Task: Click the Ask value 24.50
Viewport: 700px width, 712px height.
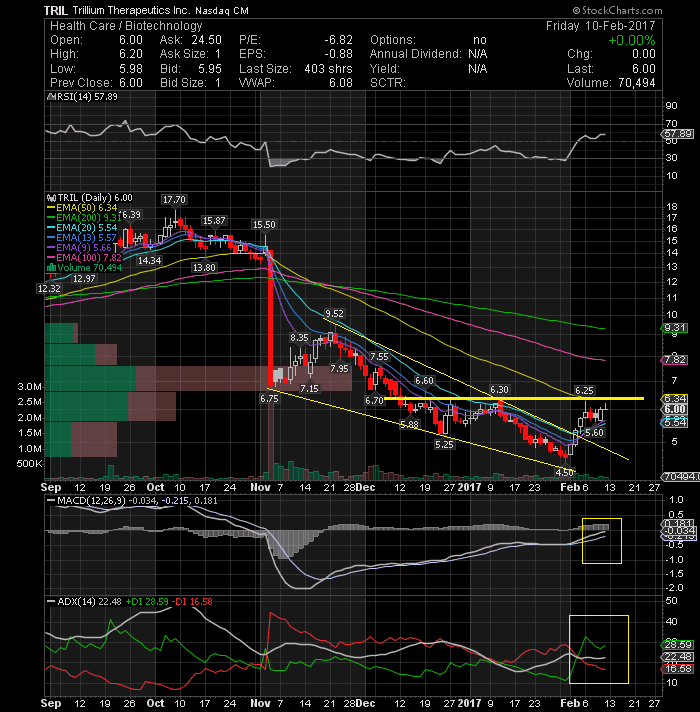Action: (207, 40)
